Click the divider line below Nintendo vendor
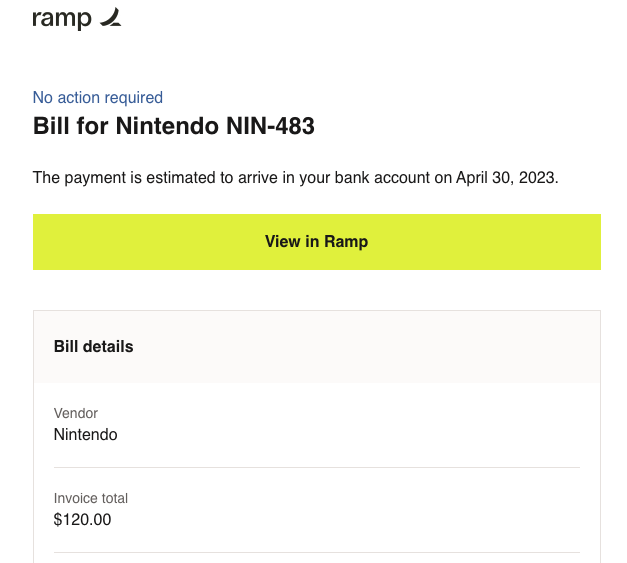 pyautogui.click(x=317, y=467)
